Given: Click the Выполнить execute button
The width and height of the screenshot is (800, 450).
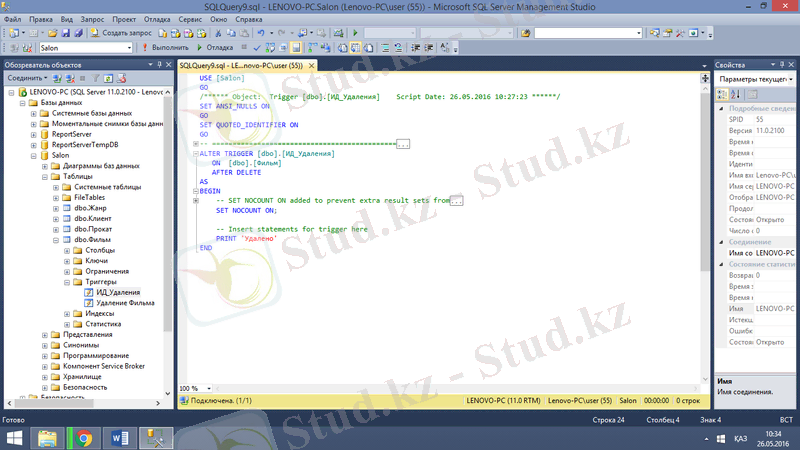Looking at the screenshot, I should click(x=165, y=48).
